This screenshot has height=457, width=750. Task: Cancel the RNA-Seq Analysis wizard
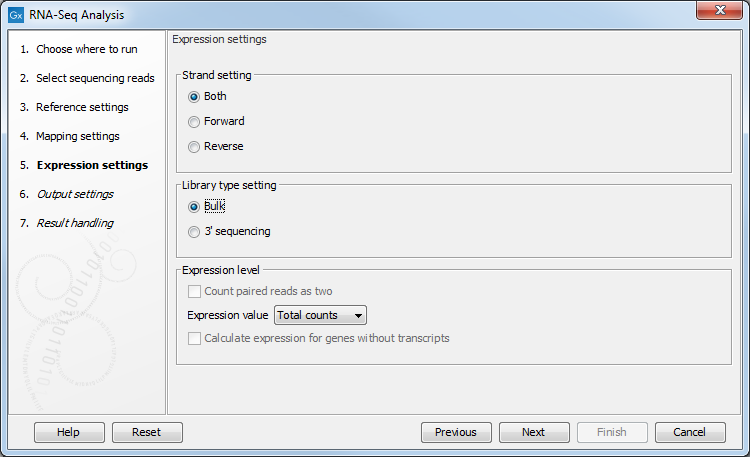pos(690,432)
